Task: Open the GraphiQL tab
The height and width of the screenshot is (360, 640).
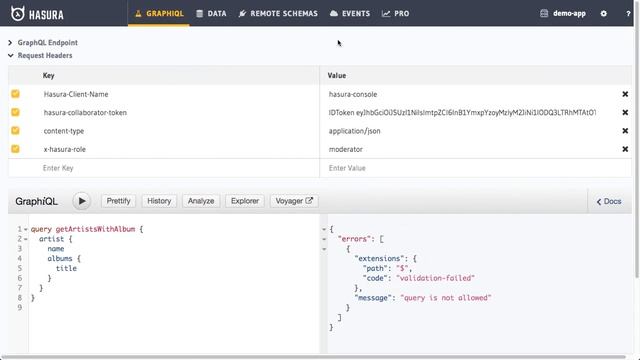Action: [159, 13]
